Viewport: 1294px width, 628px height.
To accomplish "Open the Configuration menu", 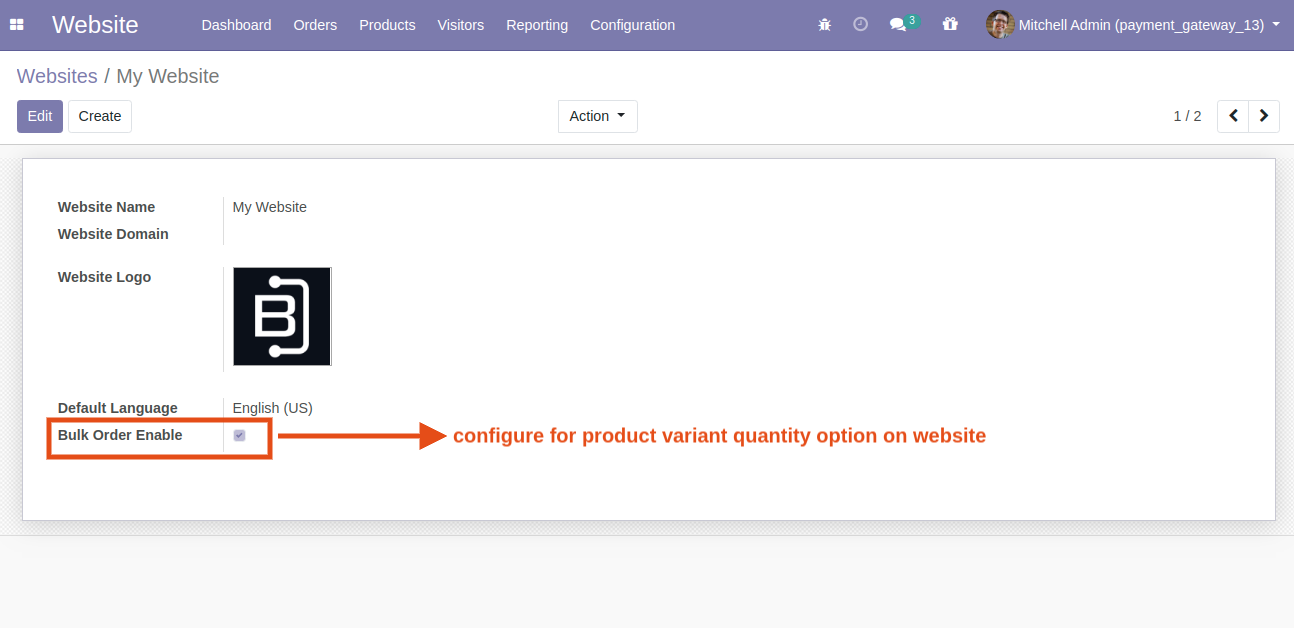I will [632, 25].
